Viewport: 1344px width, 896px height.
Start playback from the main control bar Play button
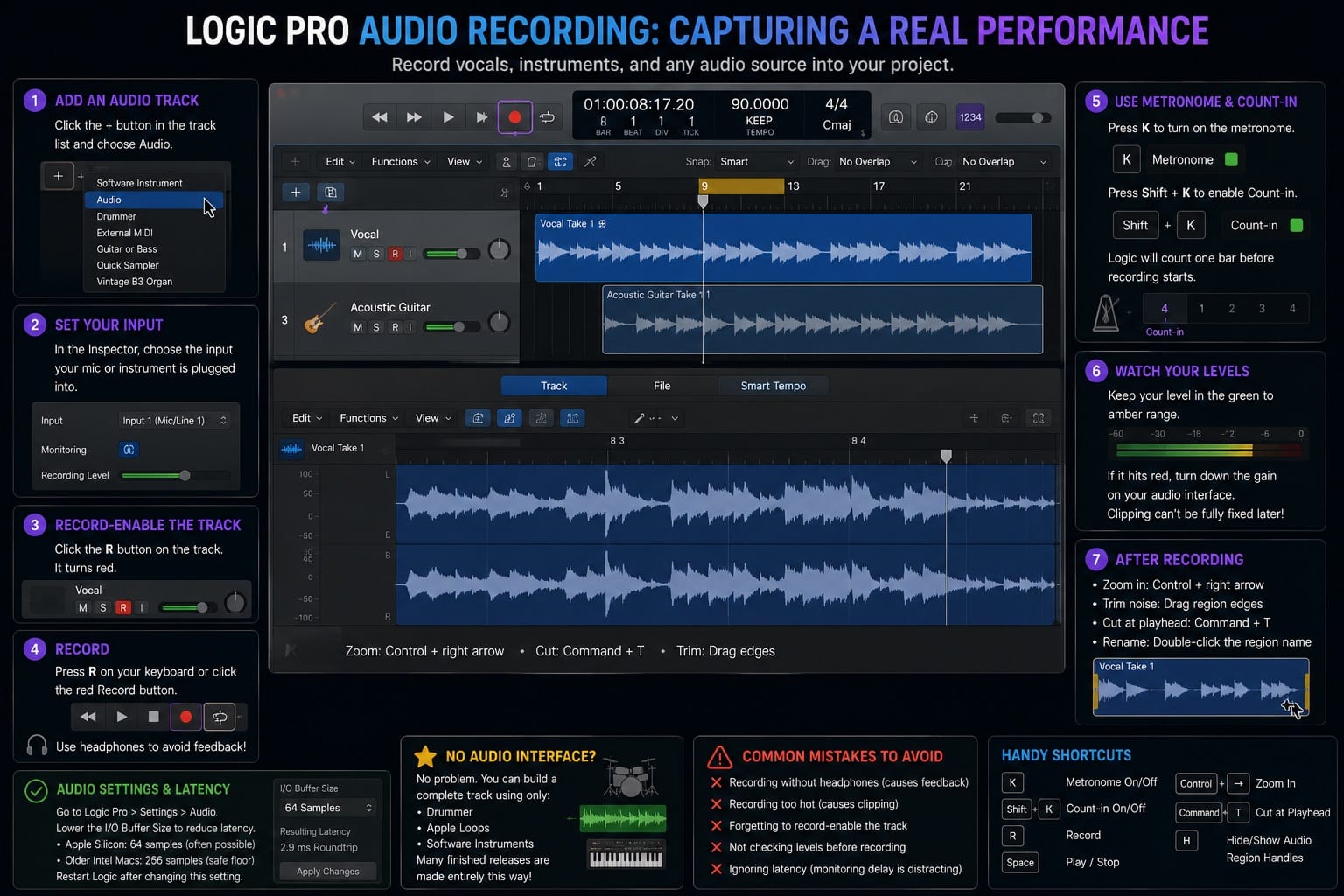tap(448, 117)
